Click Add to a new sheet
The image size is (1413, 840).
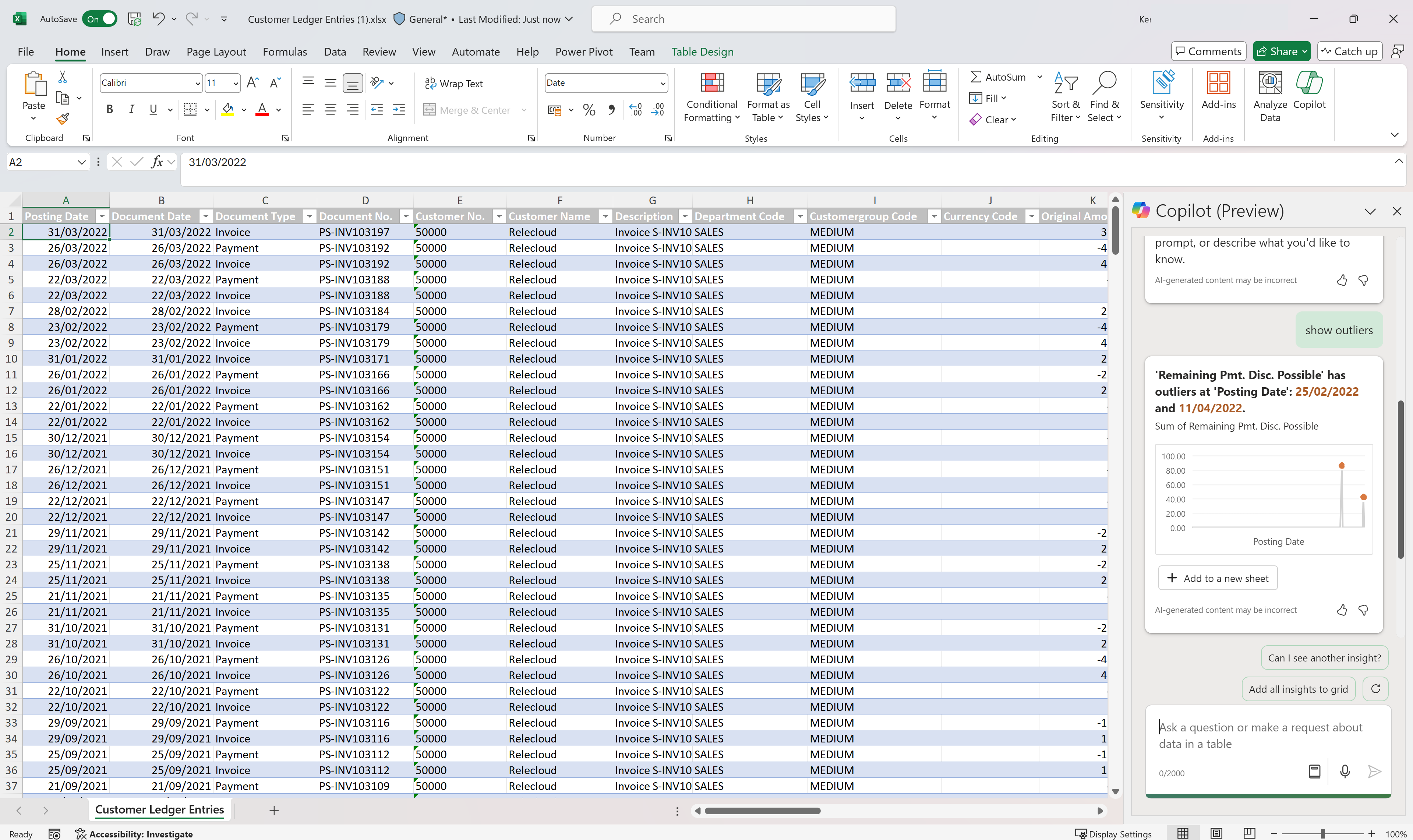pyautogui.click(x=1218, y=578)
